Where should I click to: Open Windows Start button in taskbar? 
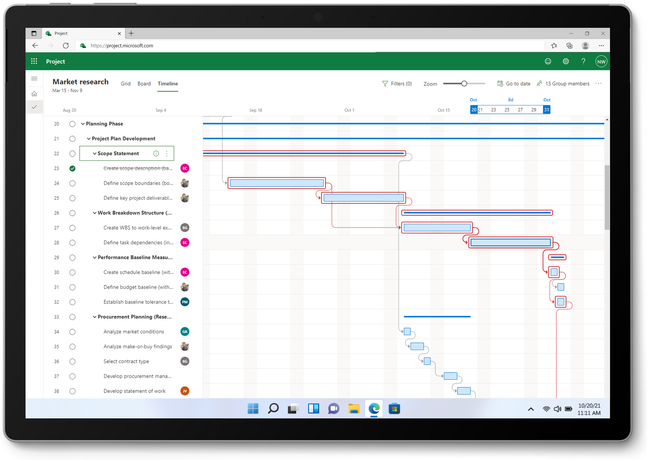[x=253, y=409]
